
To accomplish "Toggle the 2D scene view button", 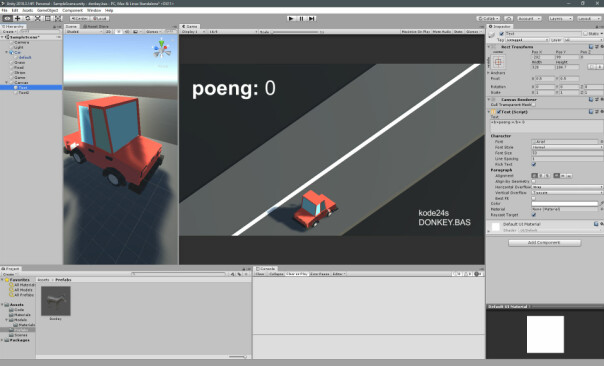I will coord(109,32).
